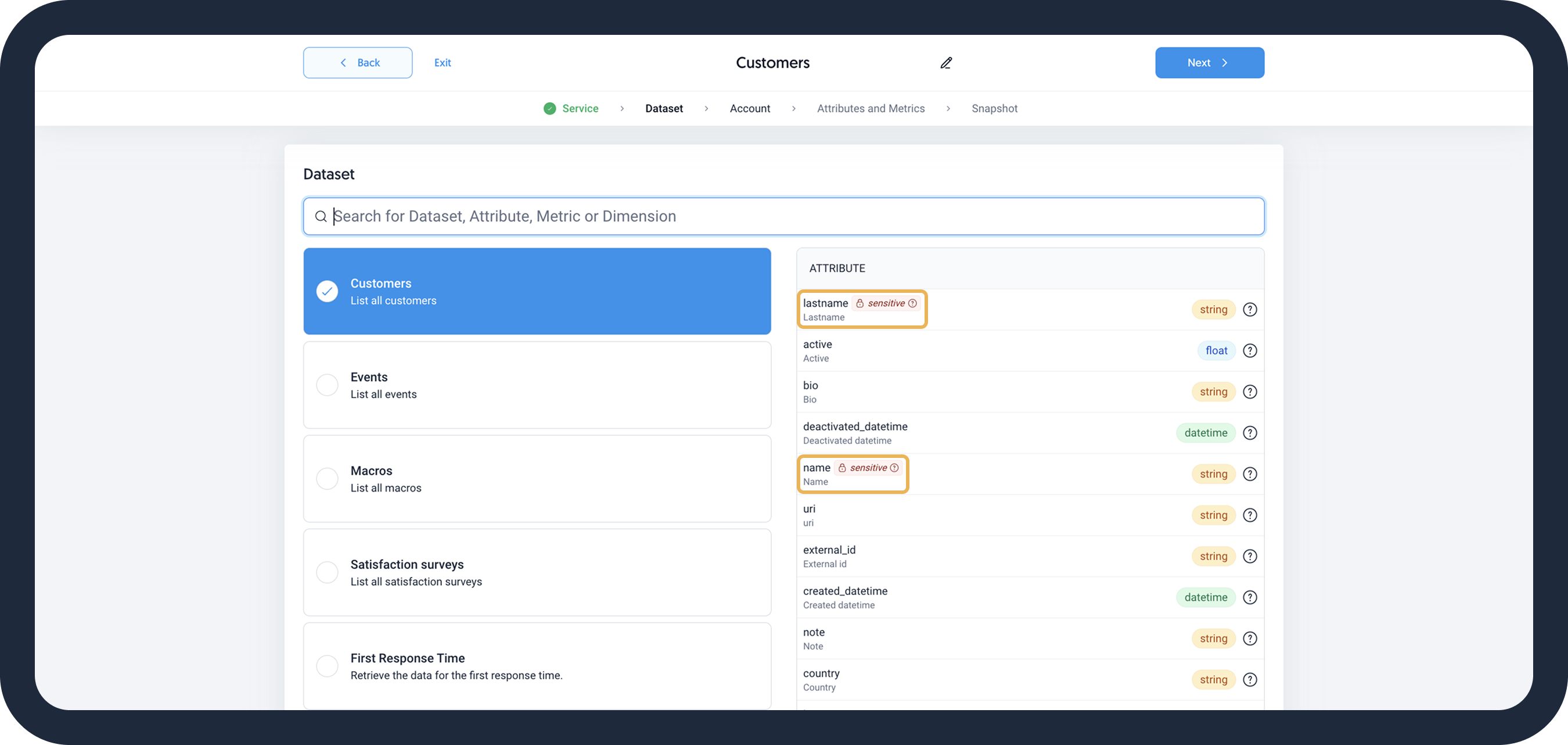Image resolution: width=1568 pixels, height=745 pixels.
Task: Open the Attributes and Metrics step
Action: 871,109
